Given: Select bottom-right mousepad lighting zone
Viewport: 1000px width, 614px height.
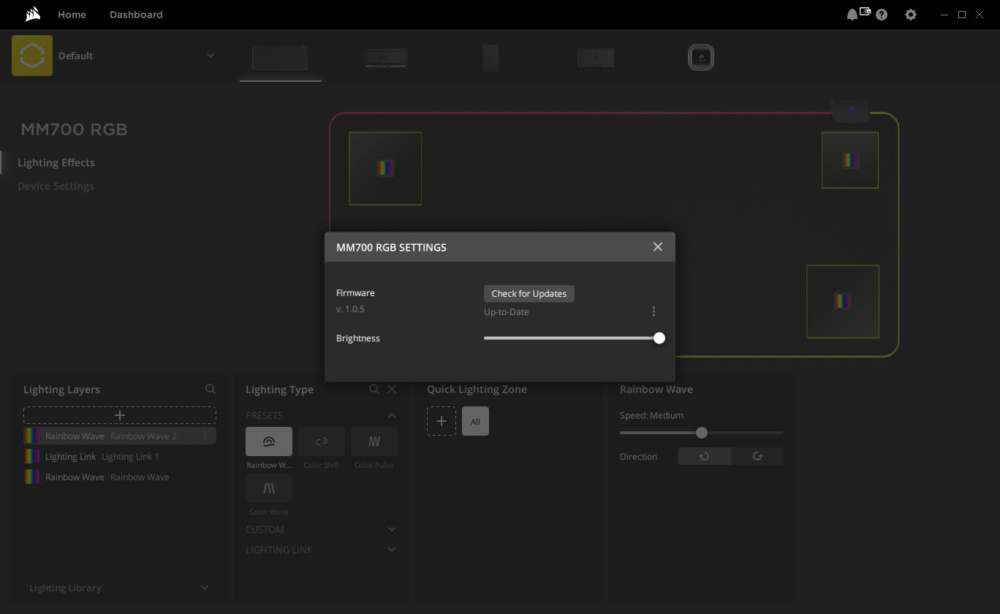Looking at the screenshot, I should pyautogui.click(x=842, y=302).
